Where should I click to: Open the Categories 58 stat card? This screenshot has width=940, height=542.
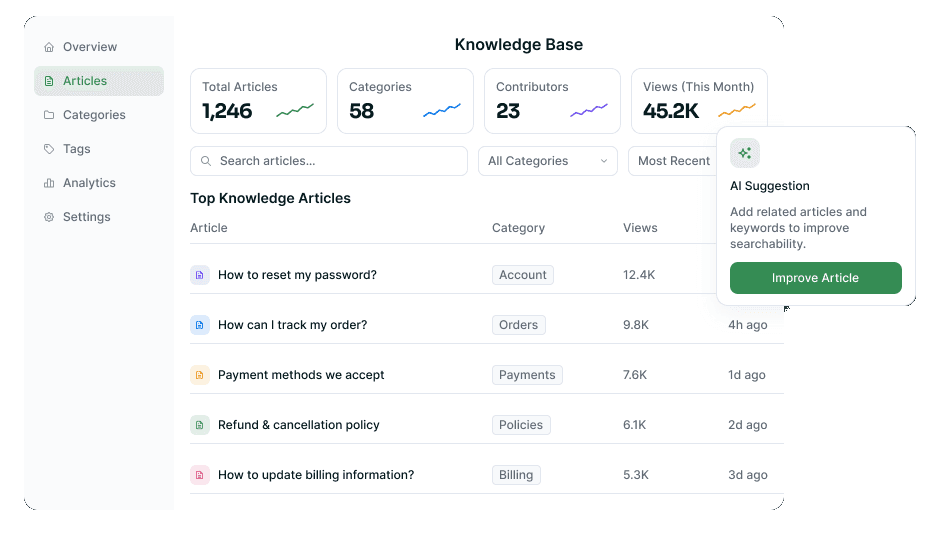pyautogui.click(x=405, y=101)
